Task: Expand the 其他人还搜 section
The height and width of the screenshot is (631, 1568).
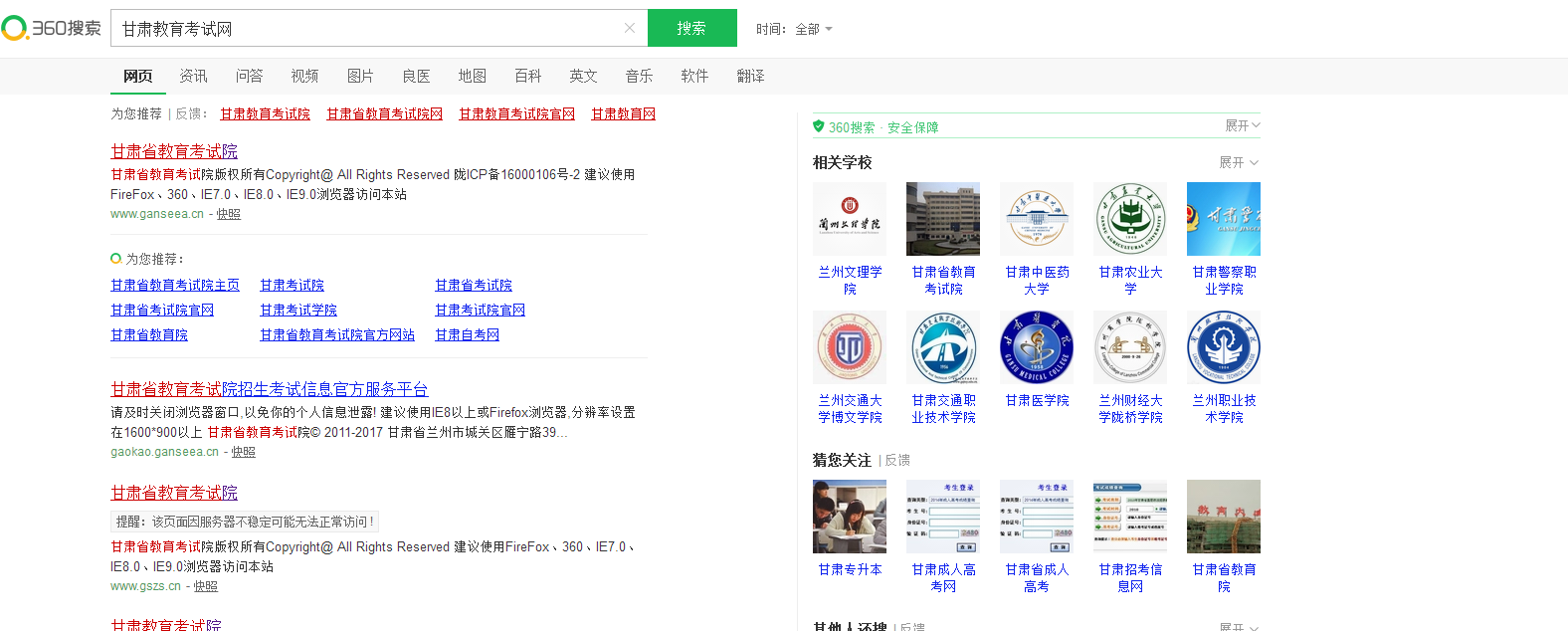Action: point(1239,626)
